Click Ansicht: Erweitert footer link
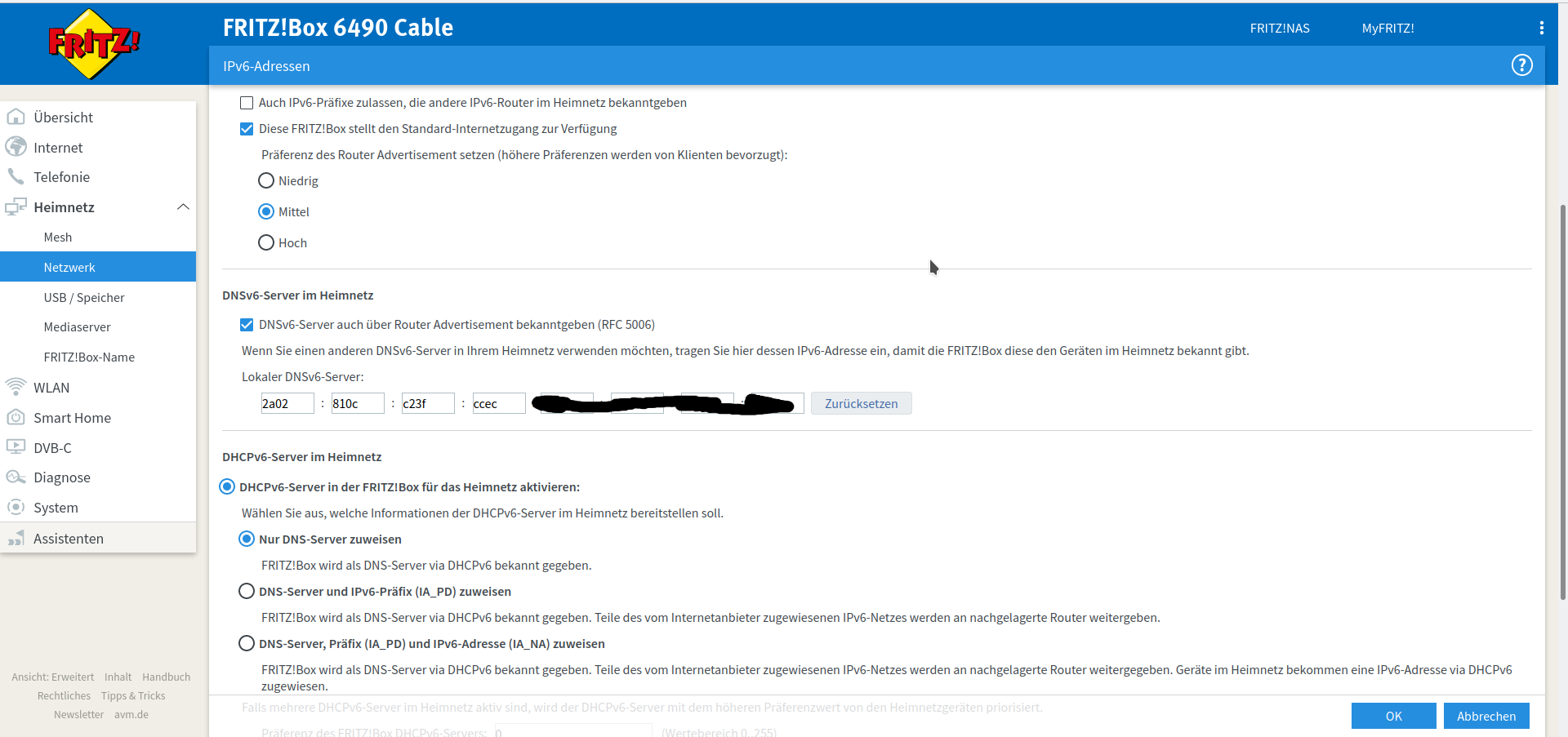The image size is (1568, 737). pyautogui.click(x=53, y=677)
